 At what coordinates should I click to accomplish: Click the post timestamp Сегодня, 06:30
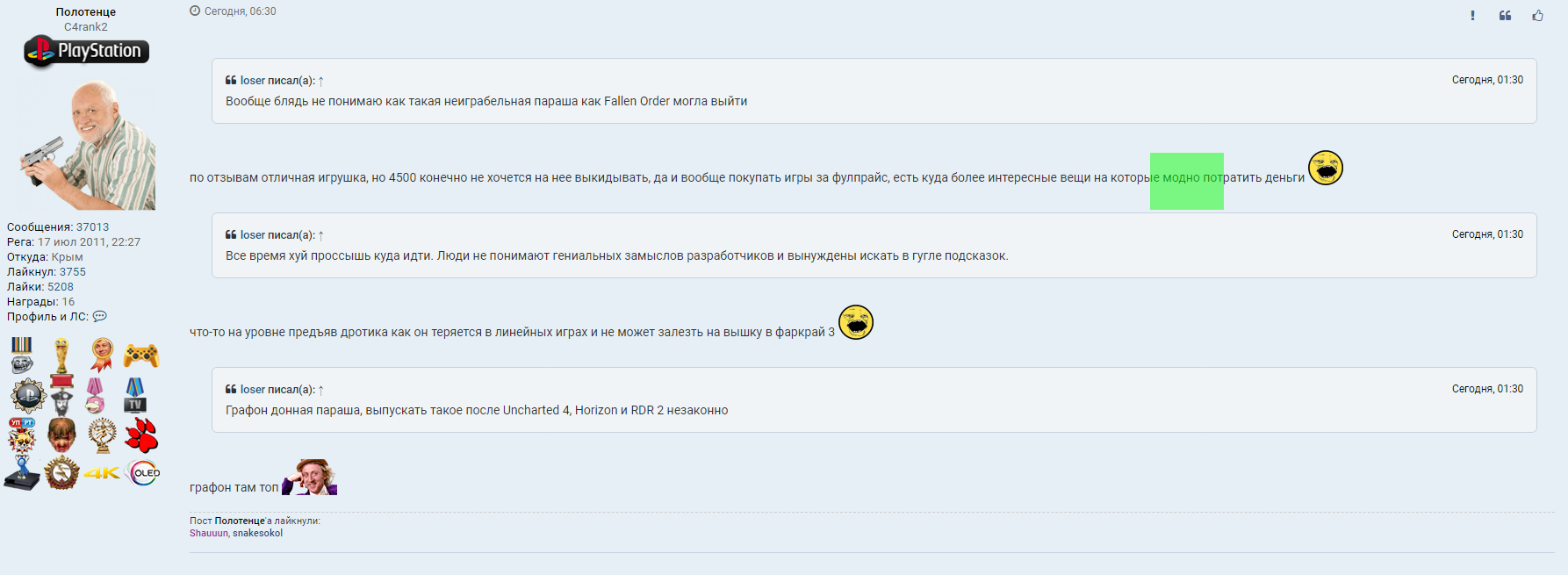[x=240, y=11]
